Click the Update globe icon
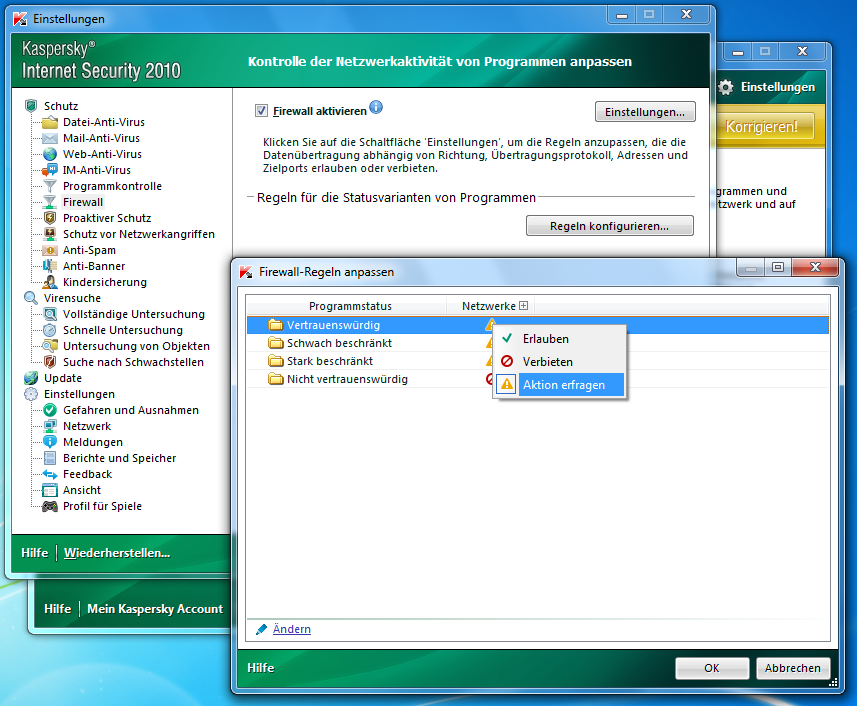This screenshot has width=857, height=706. (31, 378)
